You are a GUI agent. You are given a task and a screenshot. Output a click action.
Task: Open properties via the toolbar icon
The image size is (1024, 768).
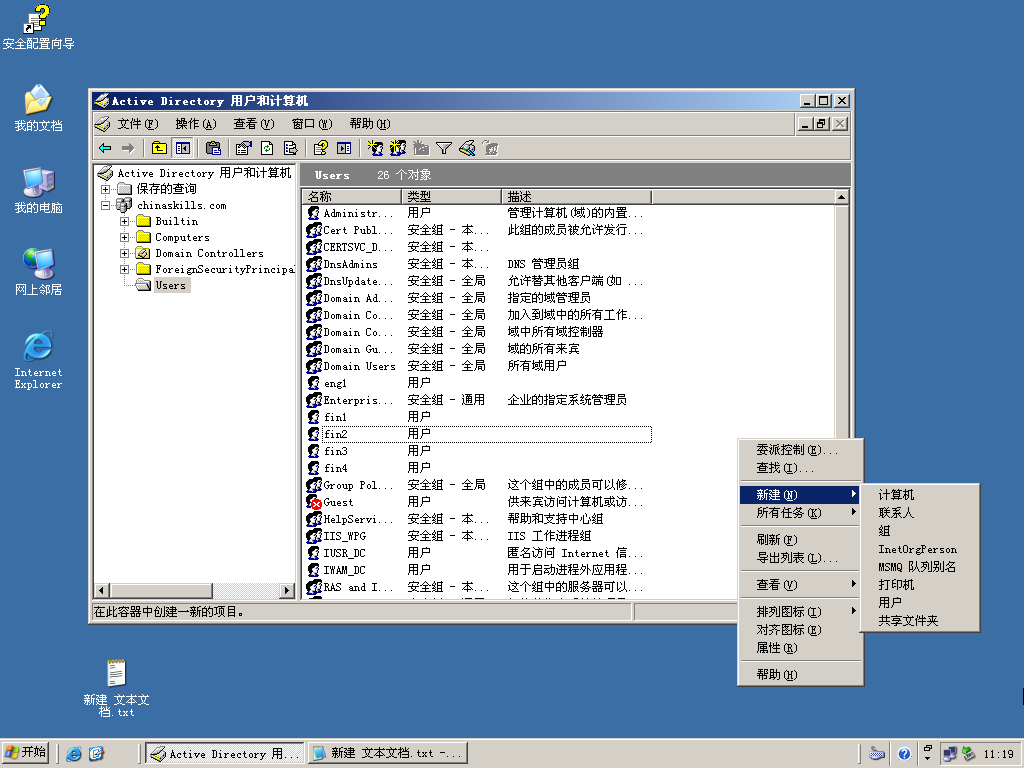click(244, 148)
